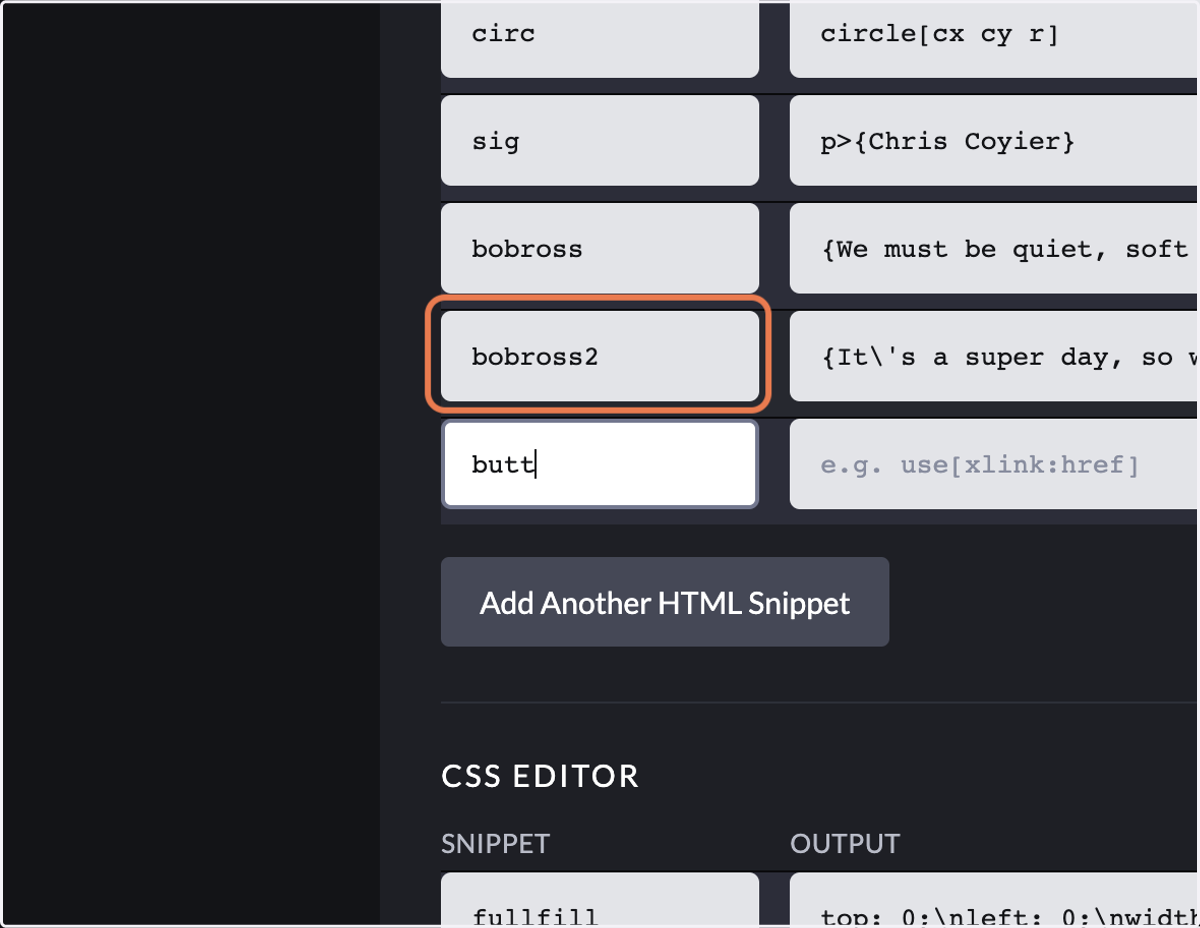Click the 'fullfill' CSS snippet field
The height and width of the screenshot is (928, 1200).
600,900
